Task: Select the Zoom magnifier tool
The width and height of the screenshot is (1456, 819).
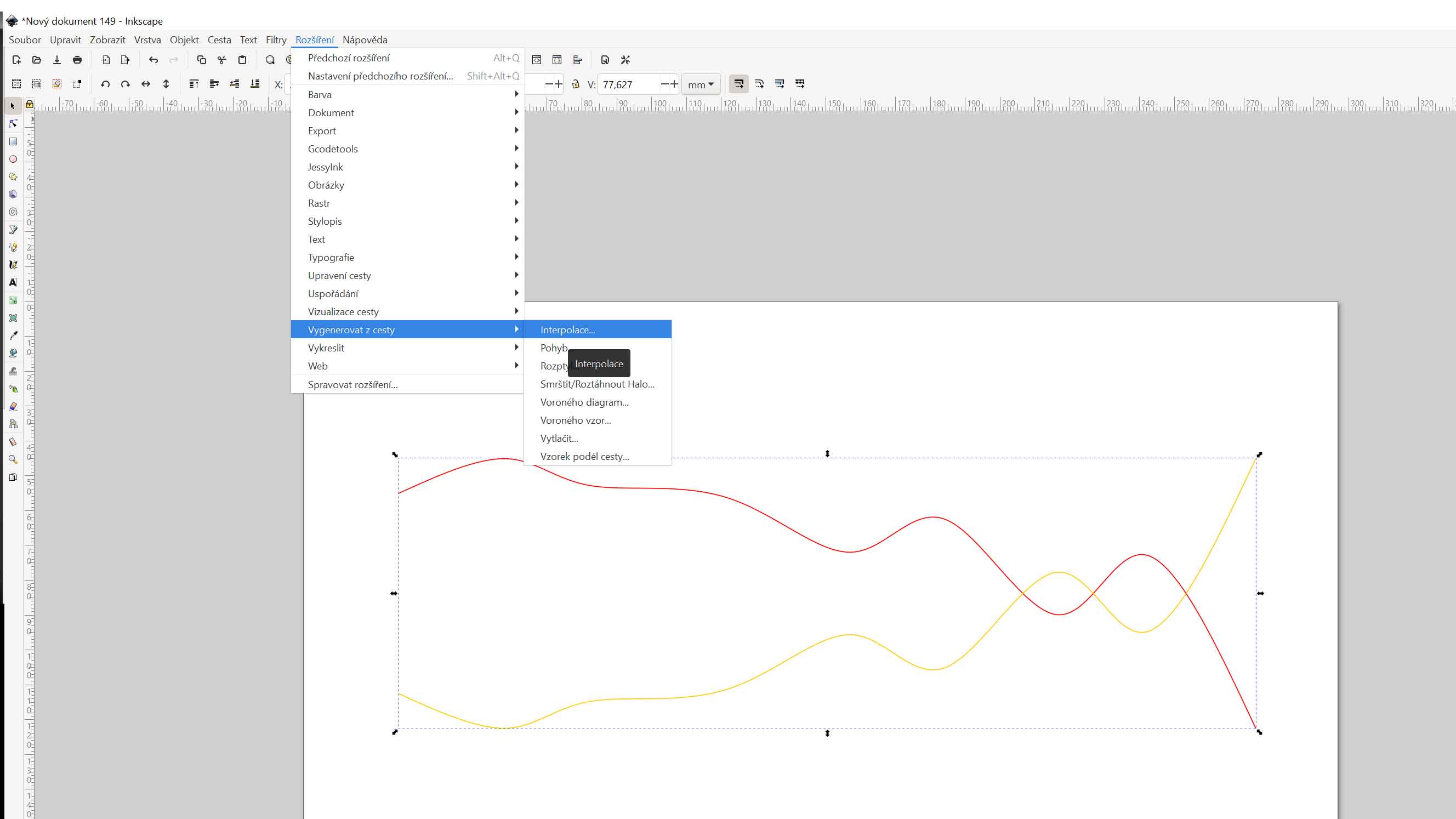Action: coord(13,459)
